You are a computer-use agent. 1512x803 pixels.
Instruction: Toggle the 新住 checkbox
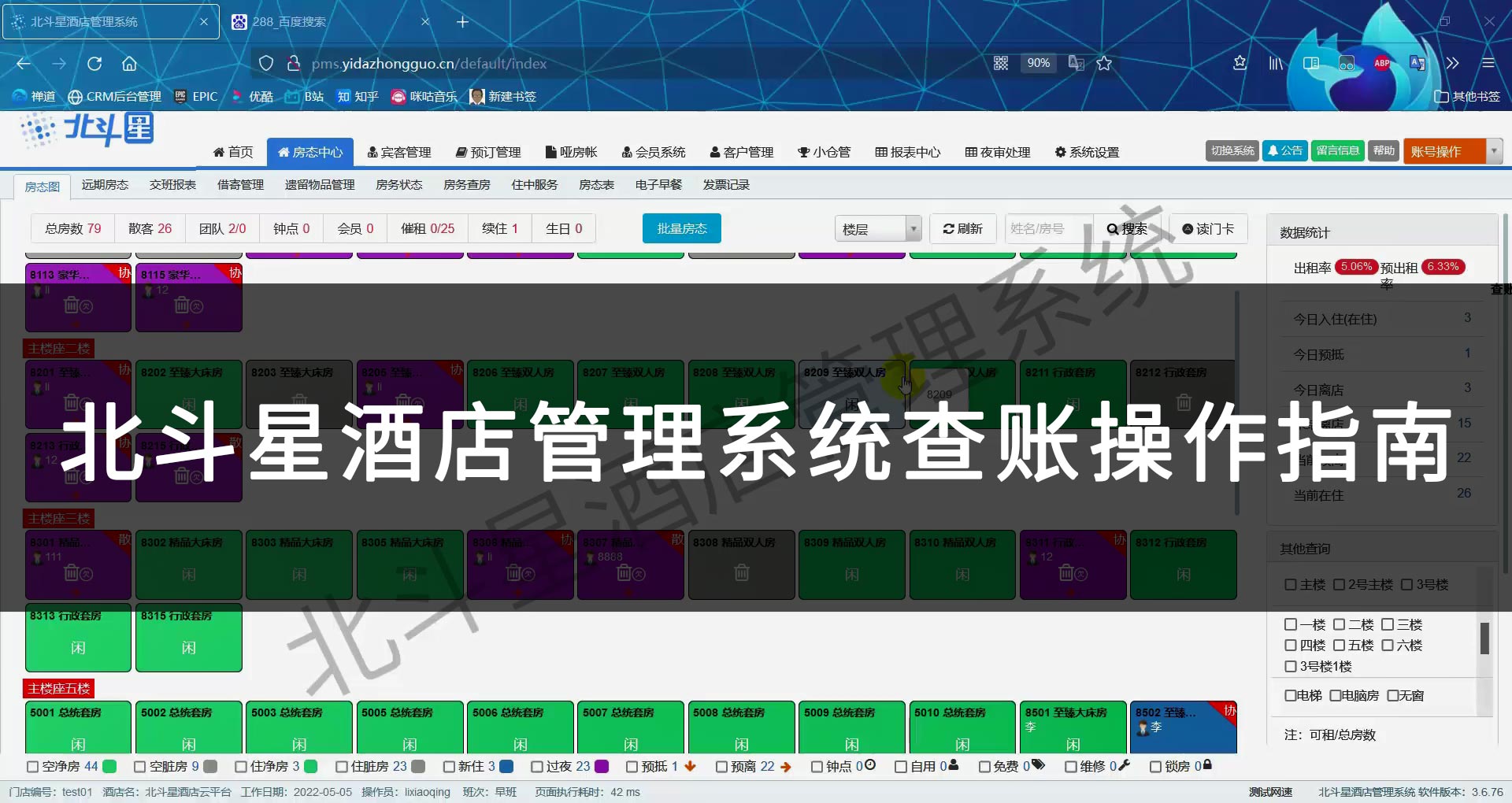click(449, 766)
